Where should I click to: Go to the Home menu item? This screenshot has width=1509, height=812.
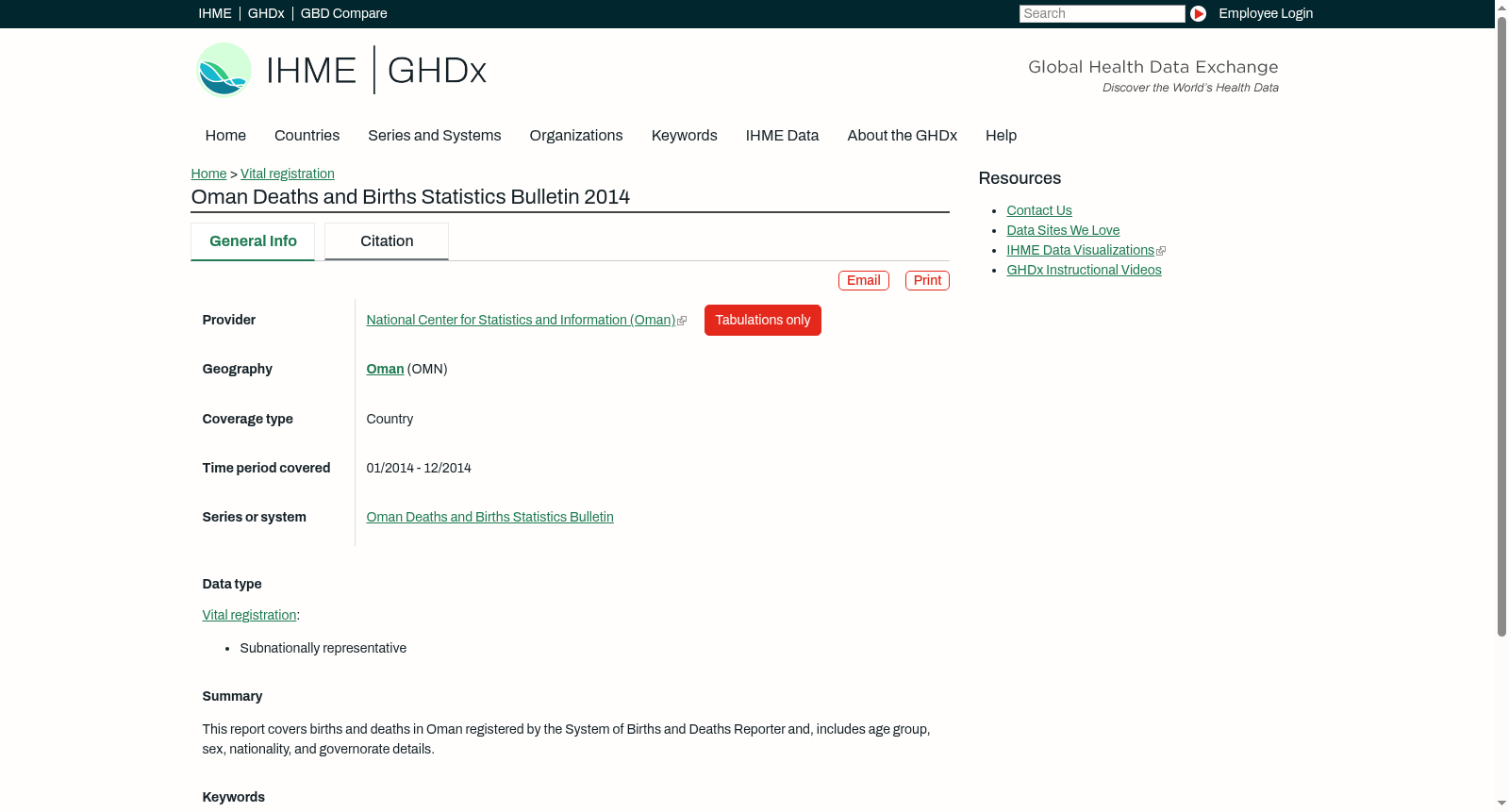click(225, 136)
